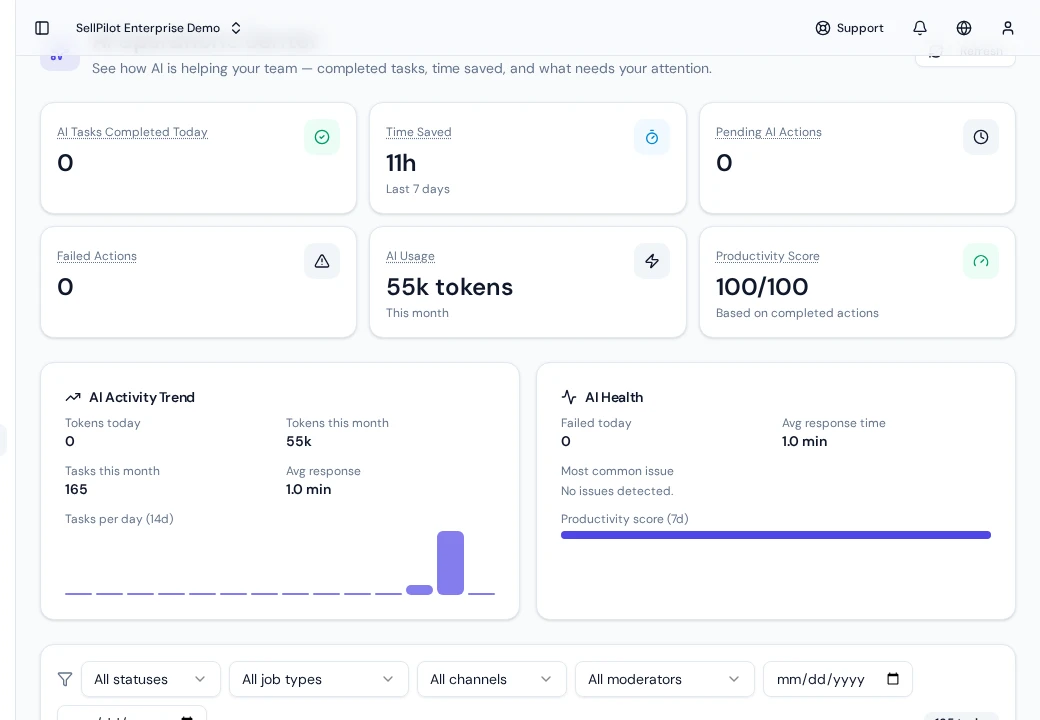Image resolution: width=1040 pixels, height=720 pixels.
Task: Click the short bar in Tasks per day chart
Action: (x=419, y=589)
